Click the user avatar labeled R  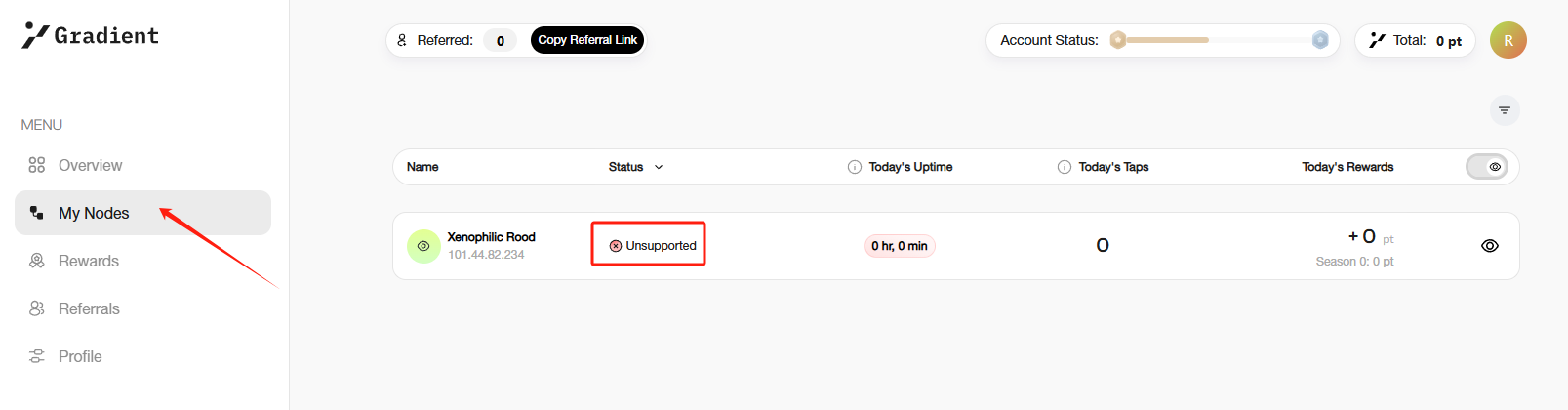[x=1508, y=40]
